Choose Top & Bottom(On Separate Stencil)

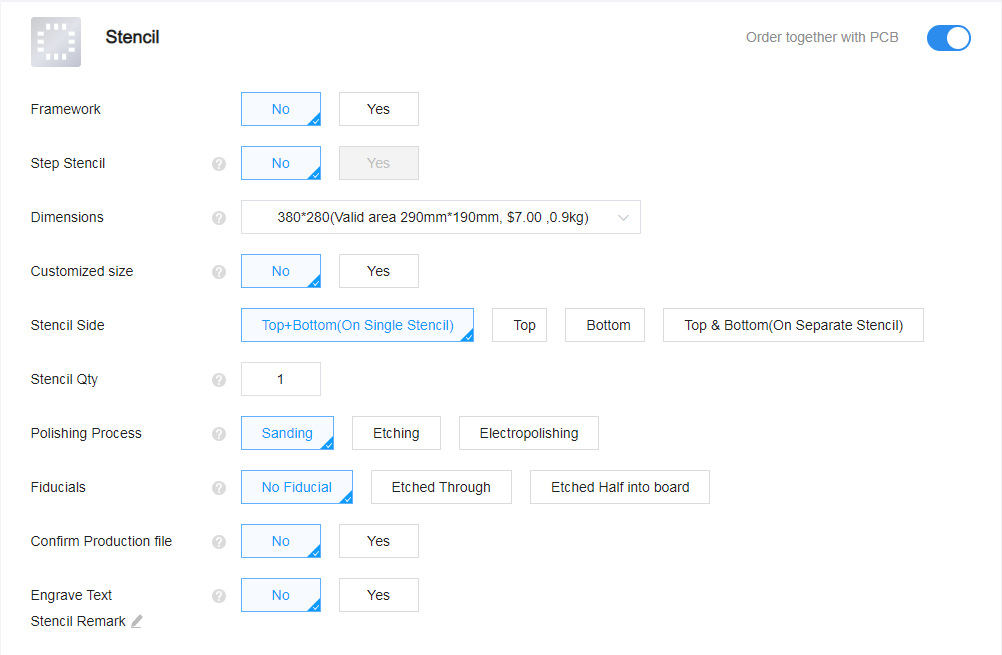(x=793, y=325)
